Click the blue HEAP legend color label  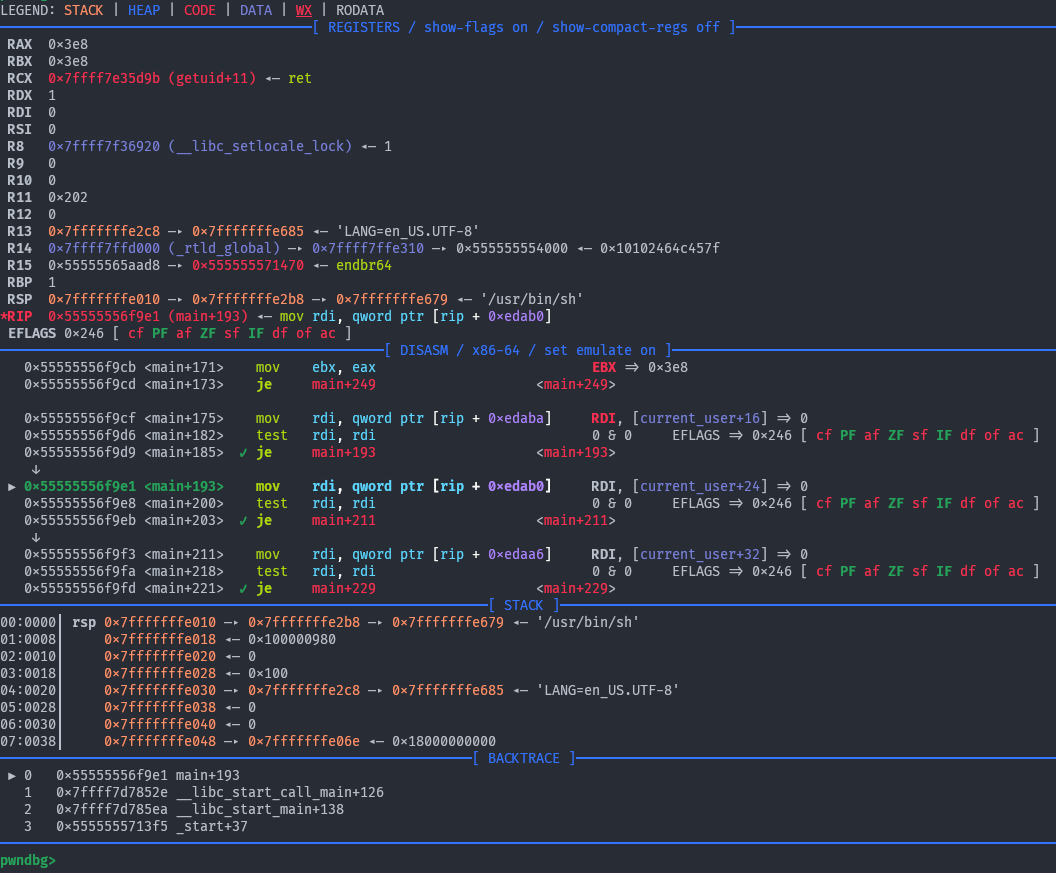[145, 10]
